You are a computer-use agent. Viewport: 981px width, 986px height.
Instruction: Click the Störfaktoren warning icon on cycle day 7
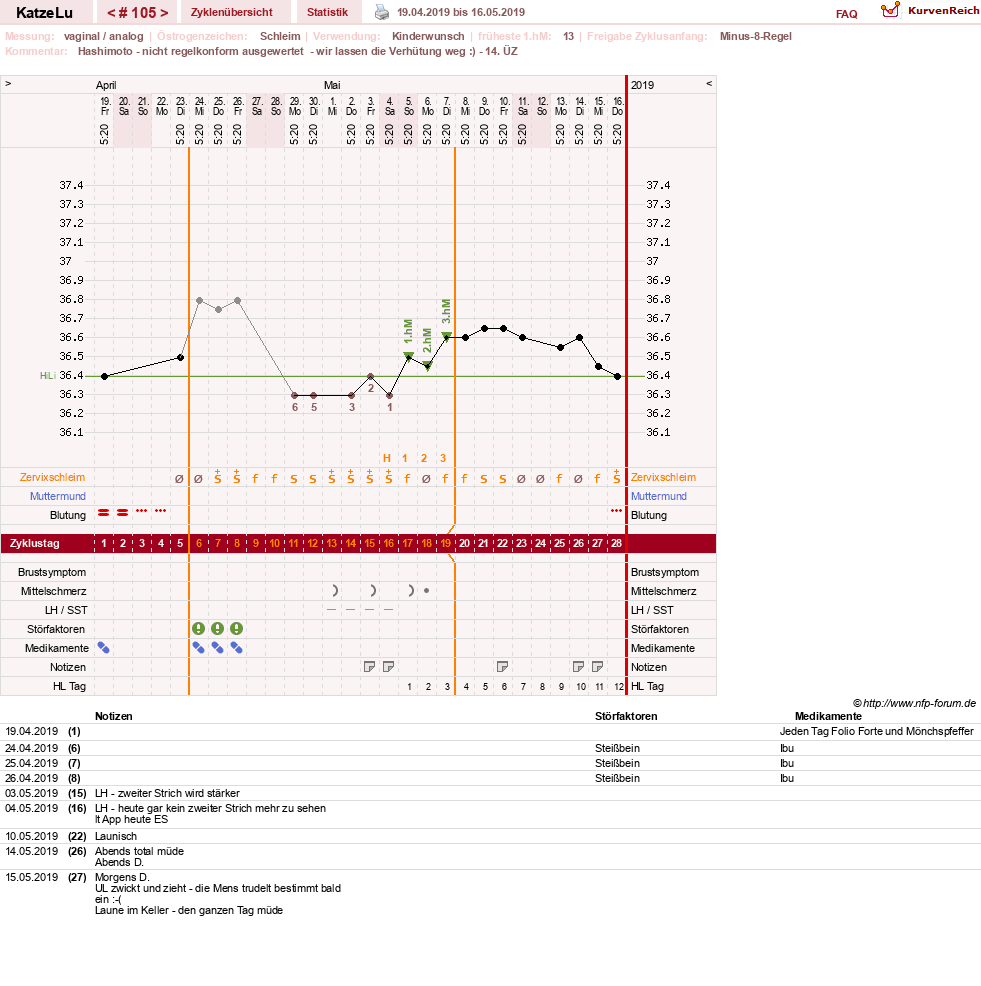pos(218,629)
